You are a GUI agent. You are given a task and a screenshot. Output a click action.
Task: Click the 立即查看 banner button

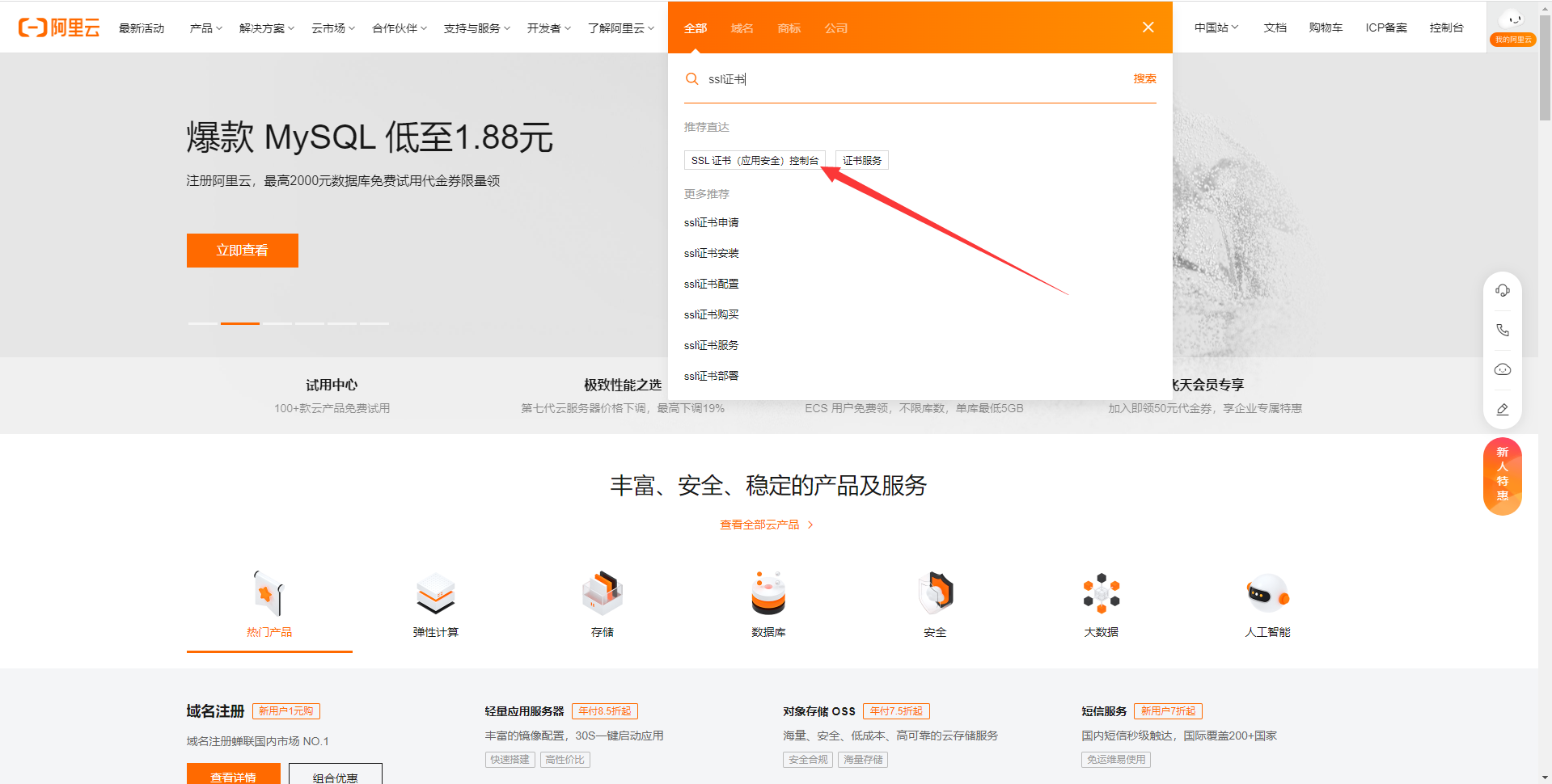[x=243, y=251]
